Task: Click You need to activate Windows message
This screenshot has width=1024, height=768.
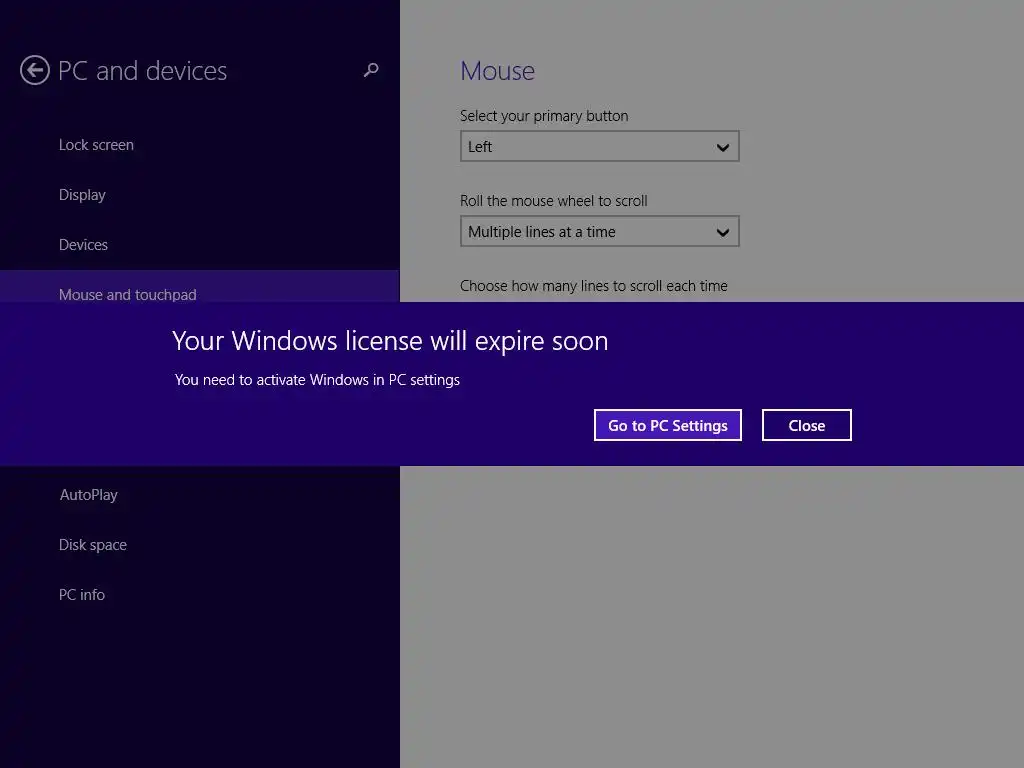Action: pyautogui.click(x=317, y=380)
